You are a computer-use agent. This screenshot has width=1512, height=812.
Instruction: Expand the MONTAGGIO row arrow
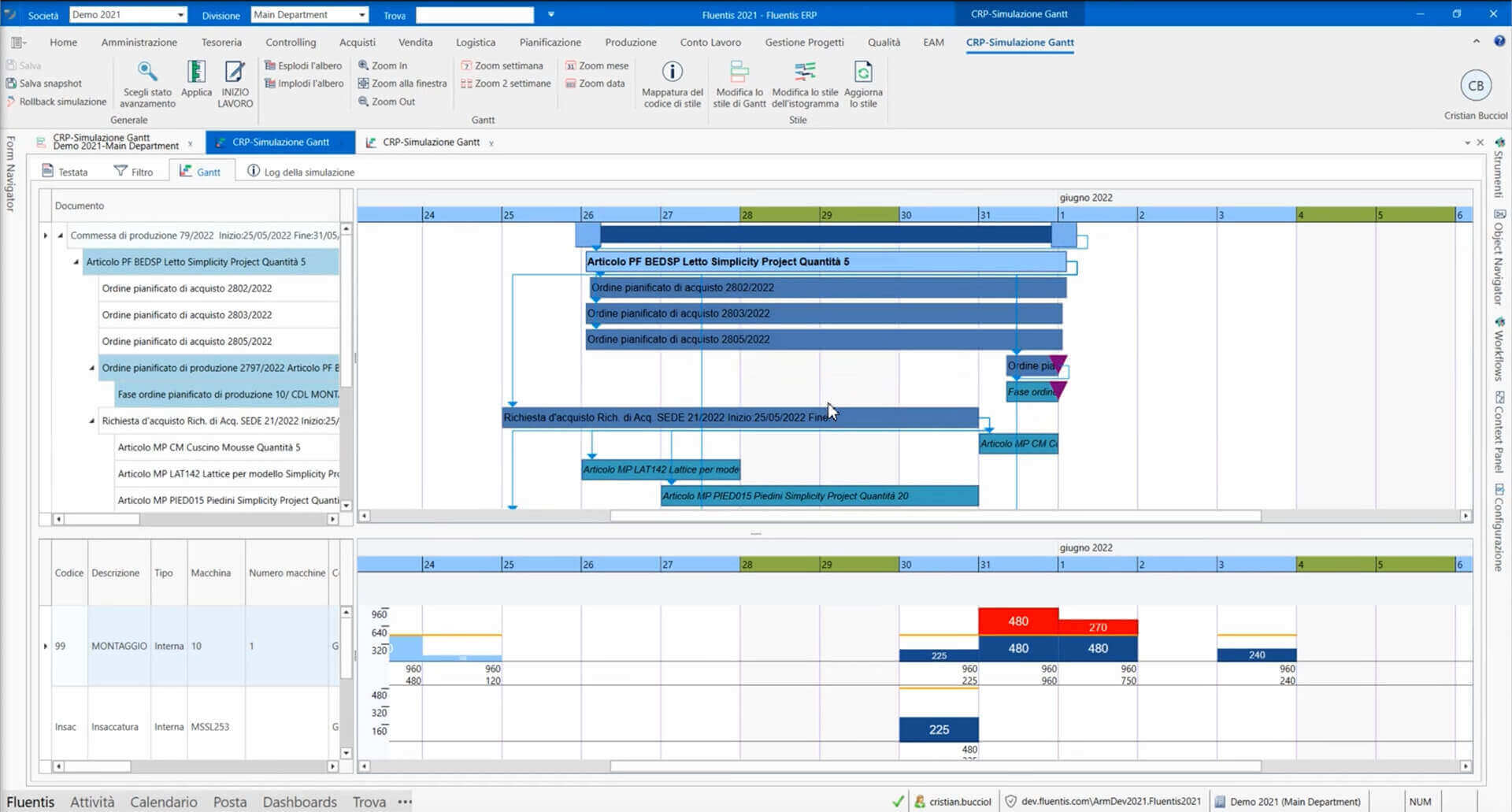(46, 646)
